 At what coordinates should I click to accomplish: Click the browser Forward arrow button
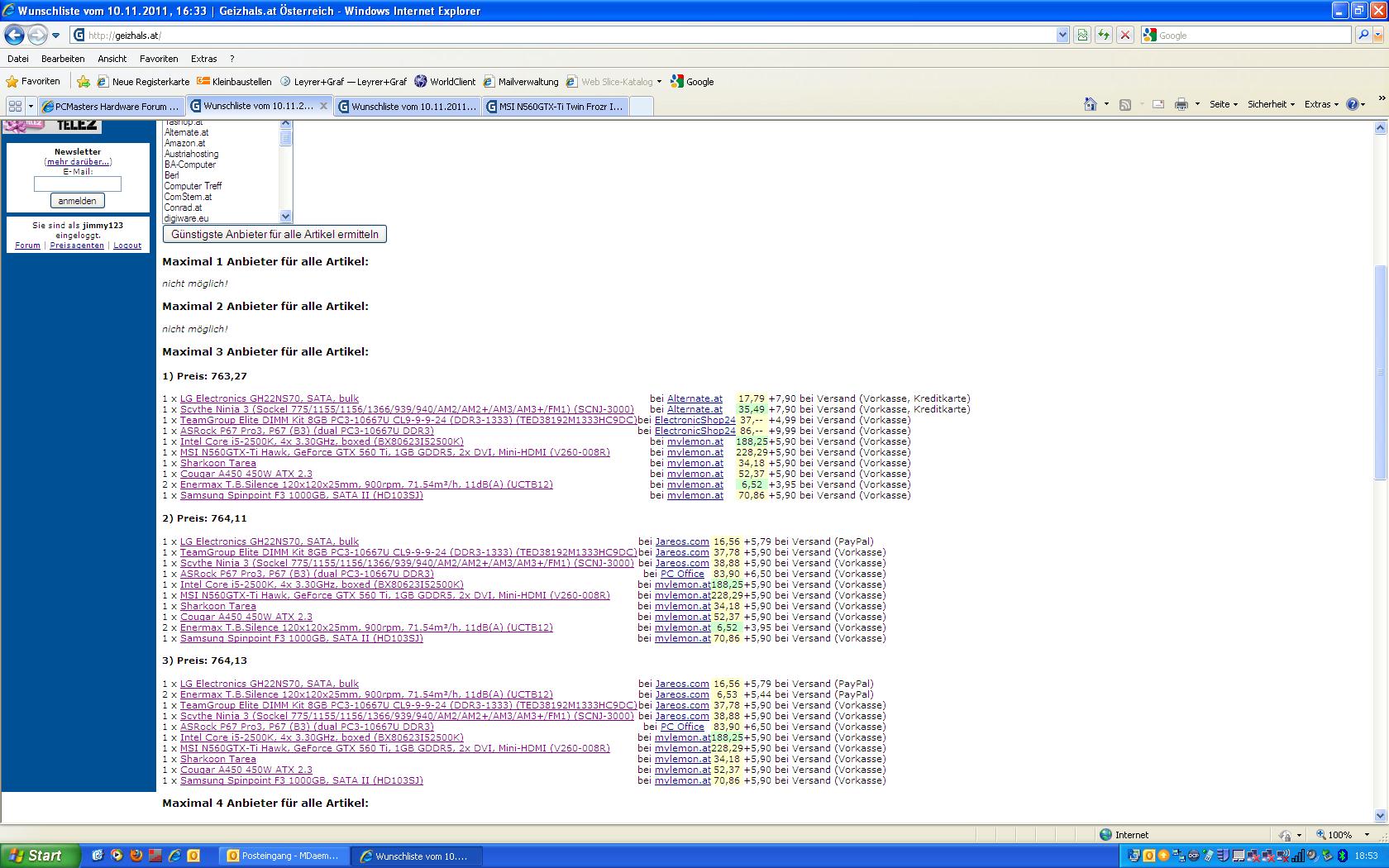point(37,35)
